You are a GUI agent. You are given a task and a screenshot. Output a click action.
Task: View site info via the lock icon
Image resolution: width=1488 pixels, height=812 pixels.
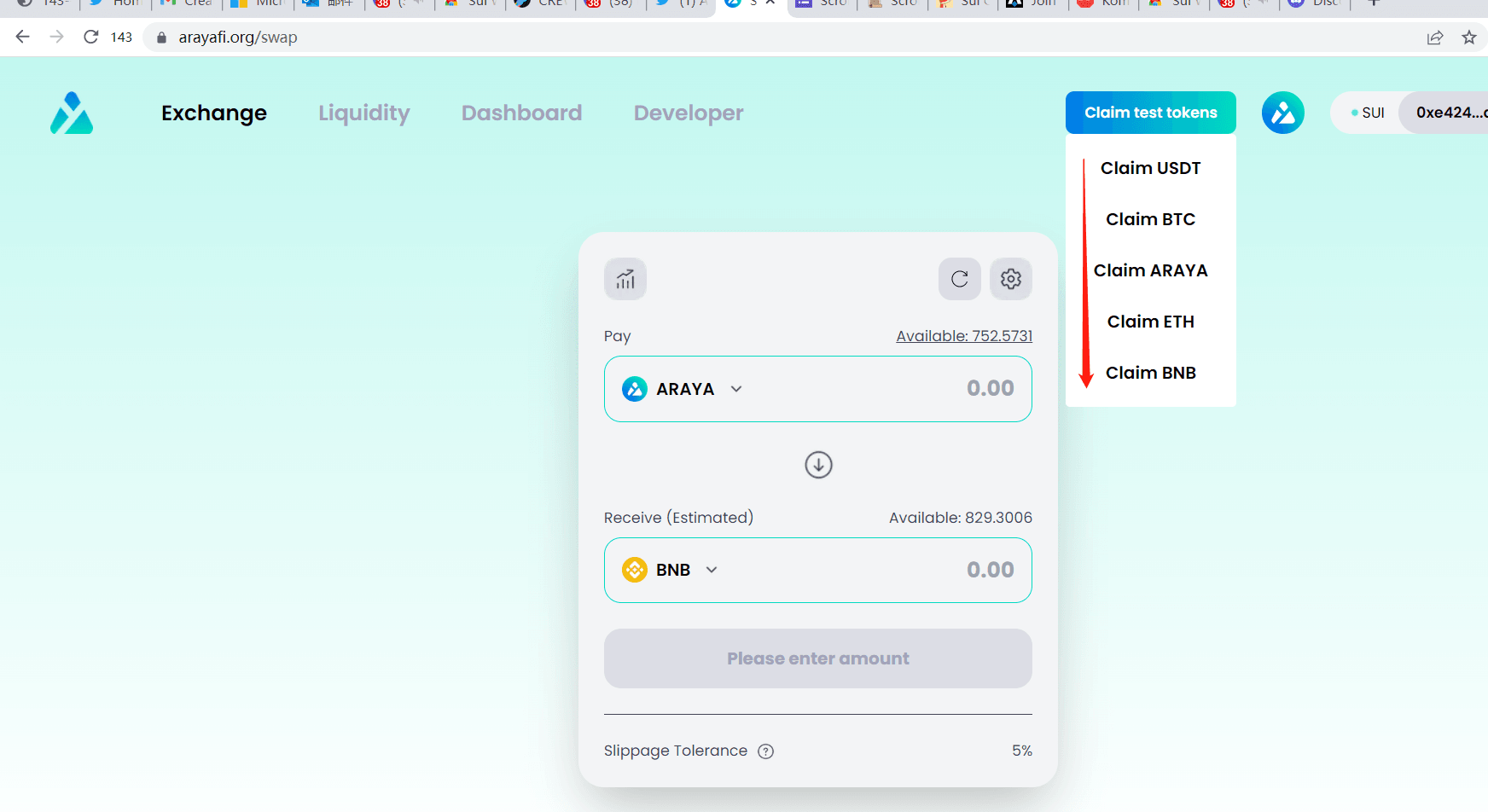click(x=161, y=38)
